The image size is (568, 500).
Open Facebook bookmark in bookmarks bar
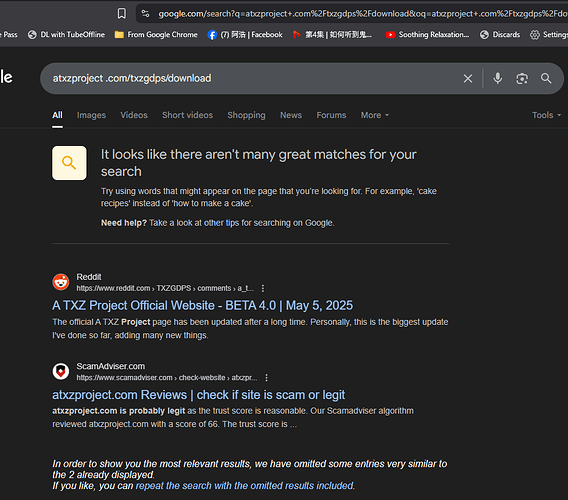245,34
